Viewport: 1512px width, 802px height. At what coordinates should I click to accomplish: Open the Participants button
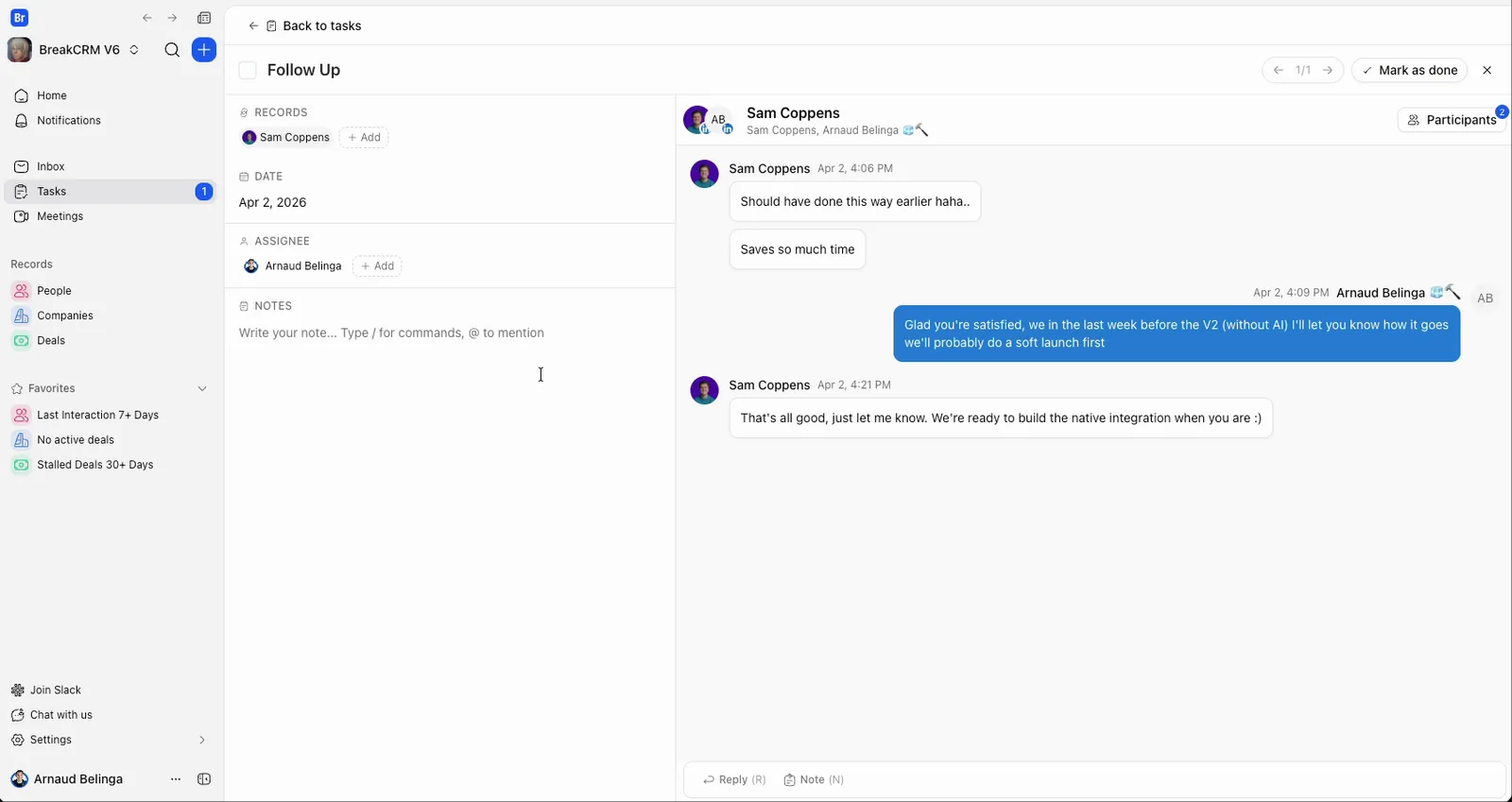pos(1452,120)
